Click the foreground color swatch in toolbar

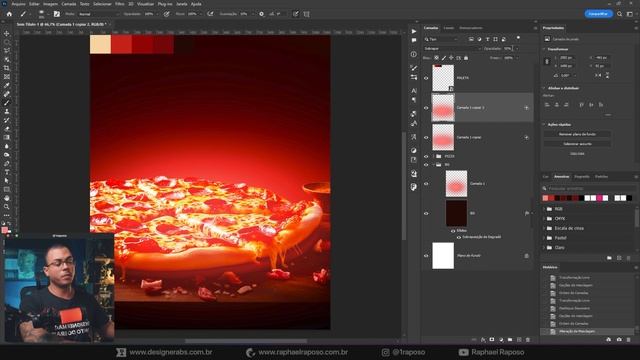click(x=5, y=230)
